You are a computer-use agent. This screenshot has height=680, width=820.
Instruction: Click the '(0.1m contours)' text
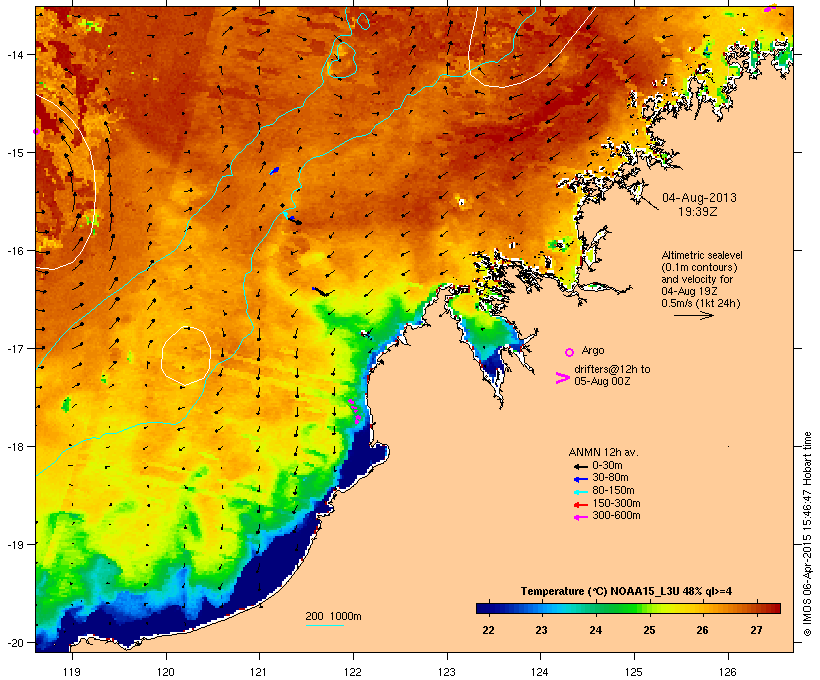tap(699, 267)
